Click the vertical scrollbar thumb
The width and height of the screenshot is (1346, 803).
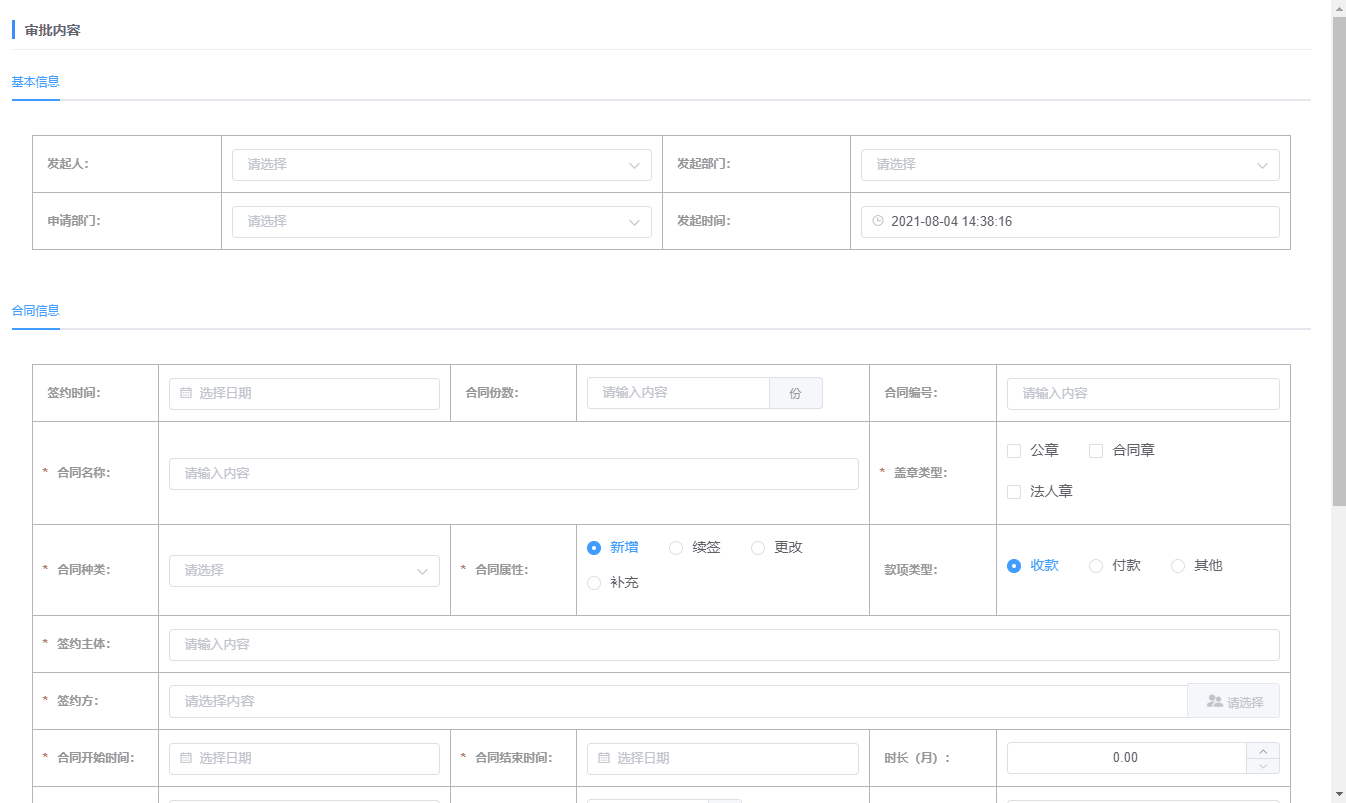(x=1339, y=260)
